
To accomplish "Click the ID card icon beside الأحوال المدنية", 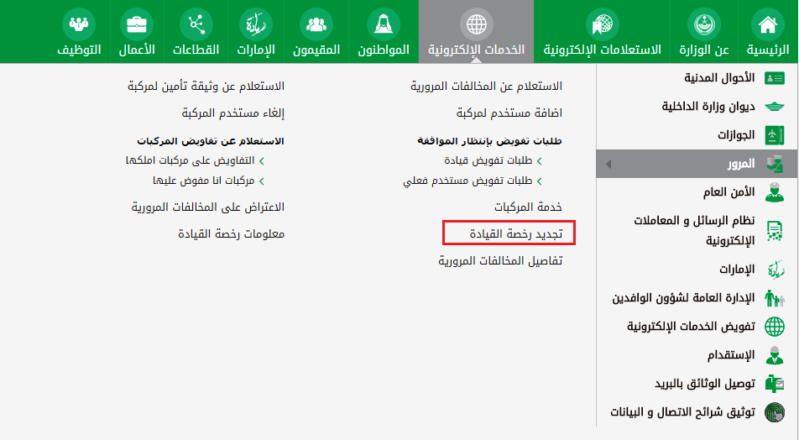I will point(774,78).
